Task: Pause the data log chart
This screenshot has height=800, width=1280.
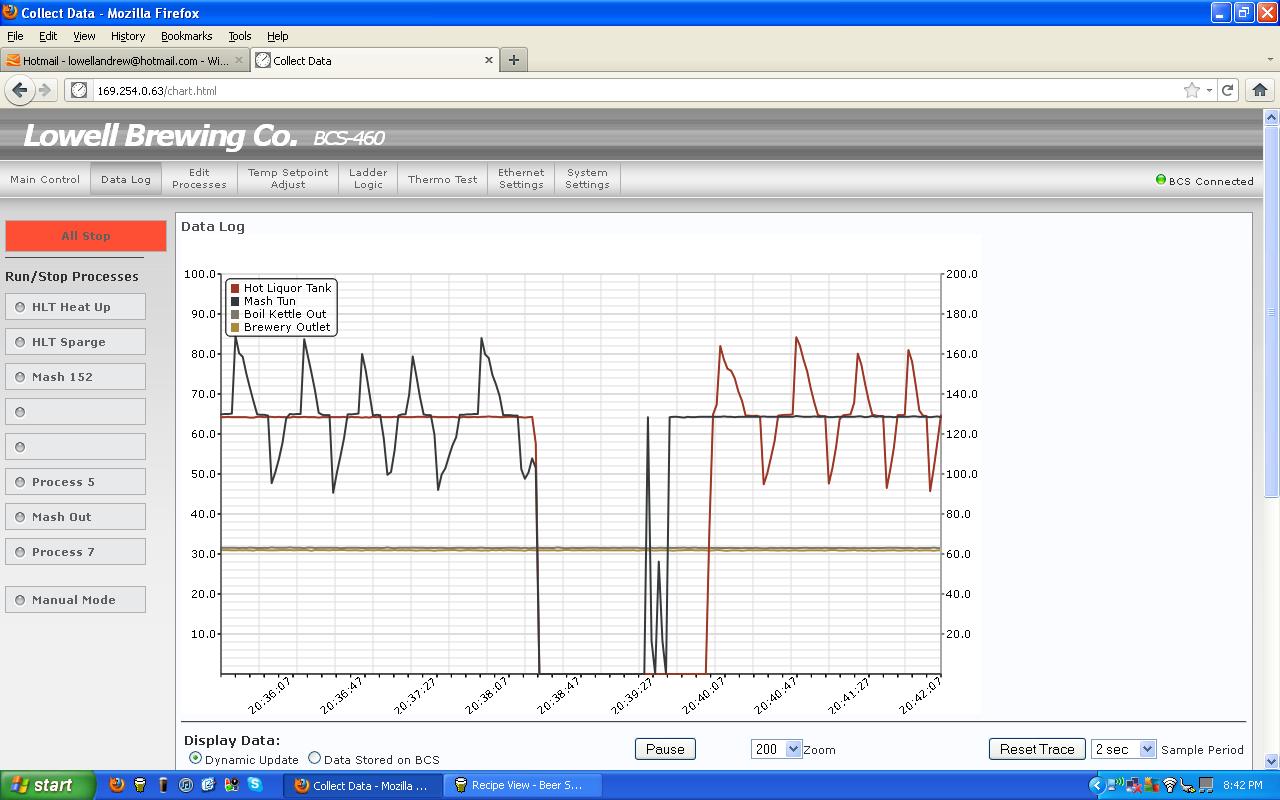Action: click(x=665, y=749)
